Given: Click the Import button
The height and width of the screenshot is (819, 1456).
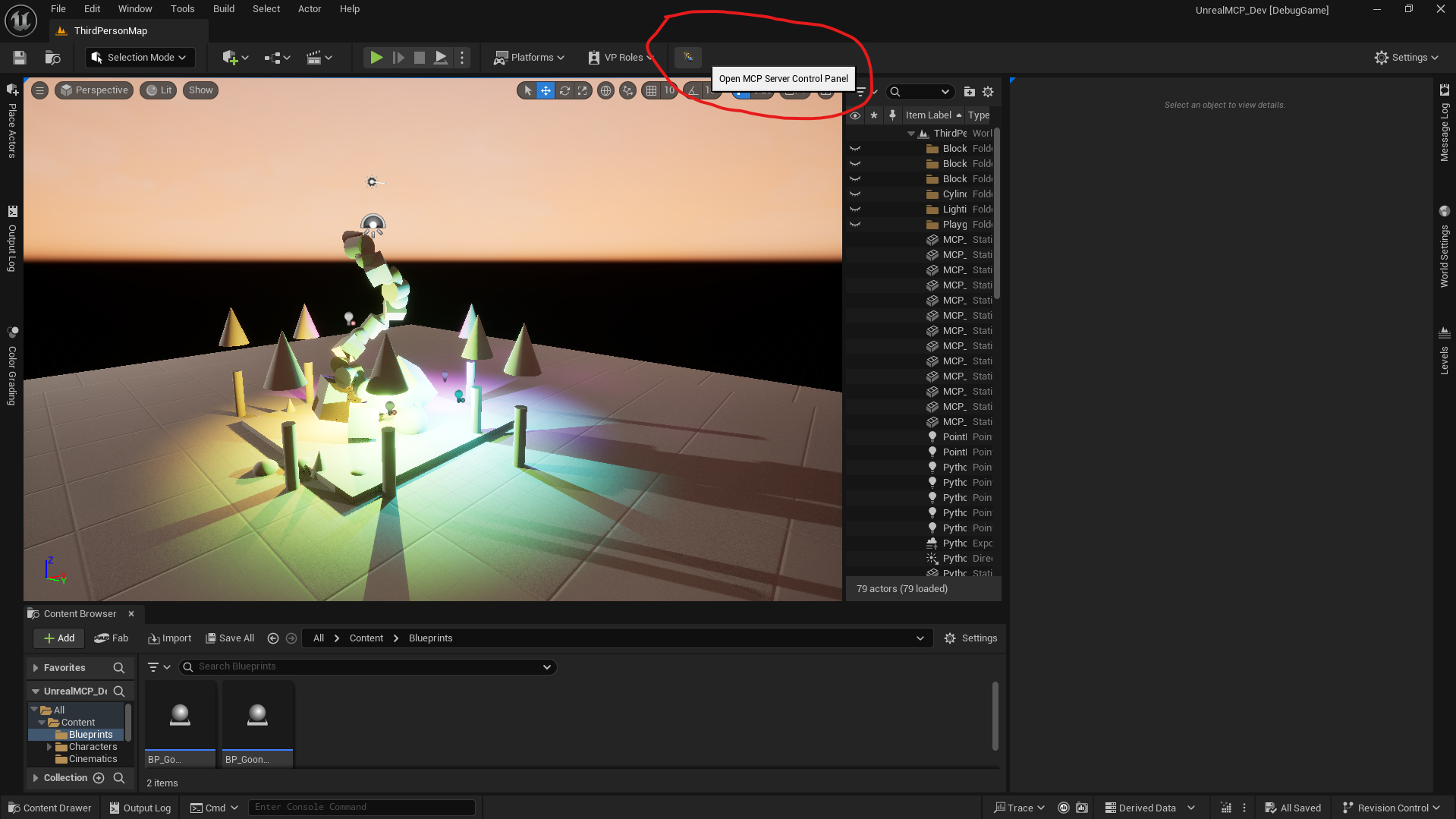Looking at the screenshot, I should click(170, 638).
